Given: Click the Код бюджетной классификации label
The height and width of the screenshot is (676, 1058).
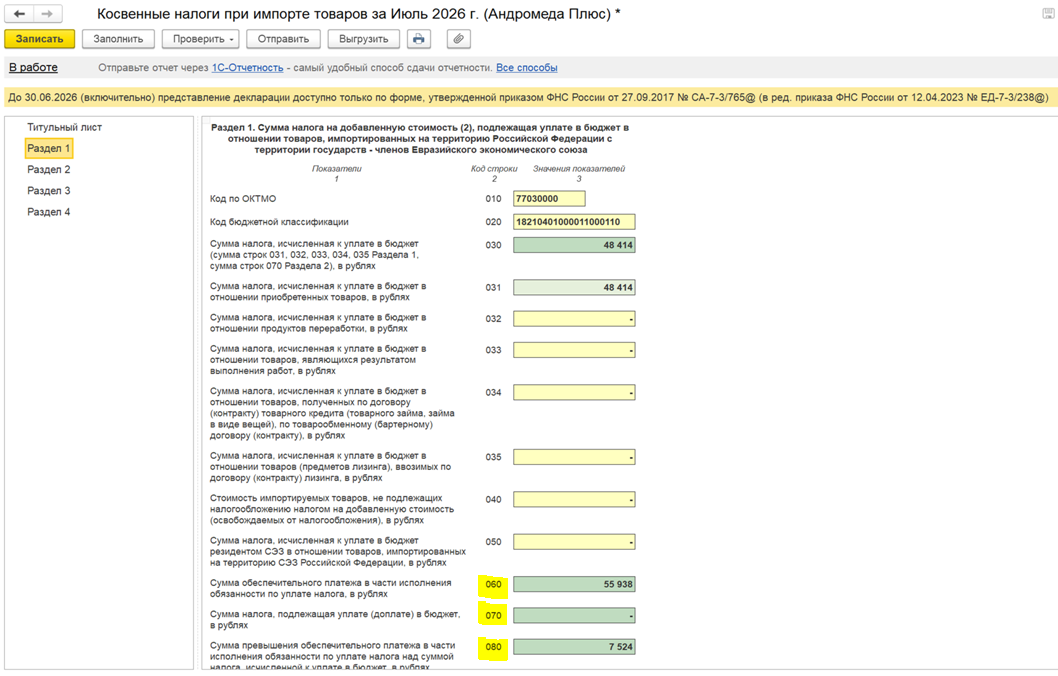Looking at the screenshot, I should coord(279,222).
